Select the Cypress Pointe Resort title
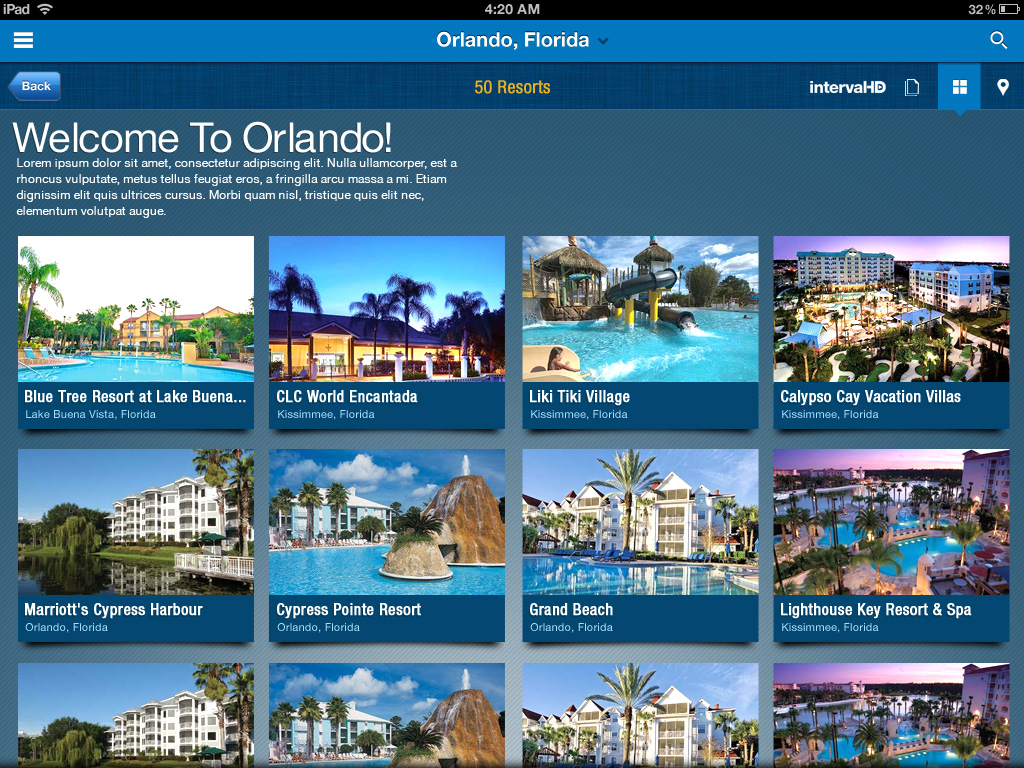The width and height of the screenshot is (1024, 768). (349, 609)
